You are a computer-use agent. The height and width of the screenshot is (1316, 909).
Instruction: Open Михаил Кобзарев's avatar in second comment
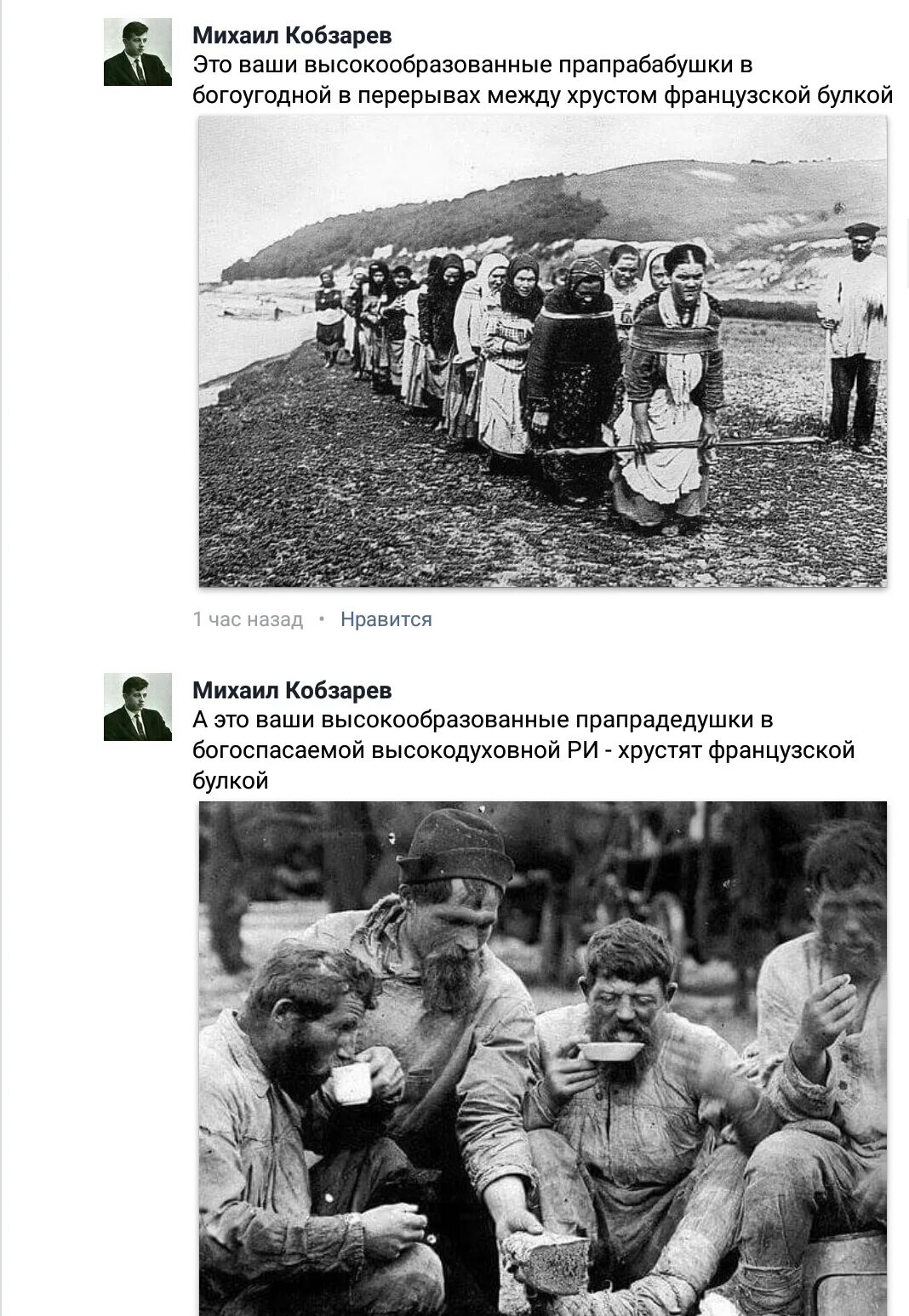pyautogui.click(x=138, y=707)
